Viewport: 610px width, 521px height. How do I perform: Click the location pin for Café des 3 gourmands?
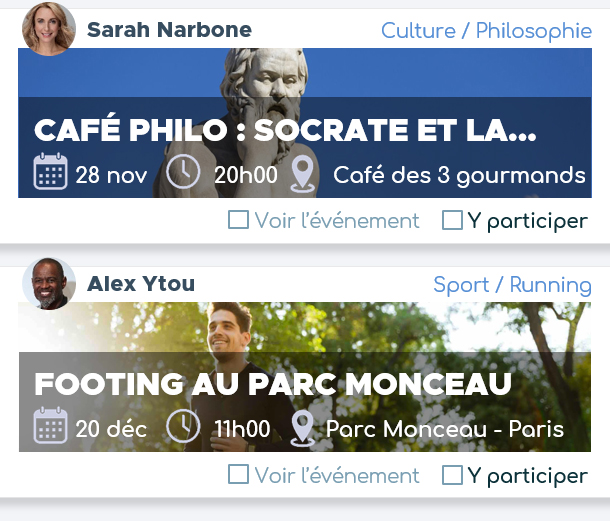coord(304,175)
